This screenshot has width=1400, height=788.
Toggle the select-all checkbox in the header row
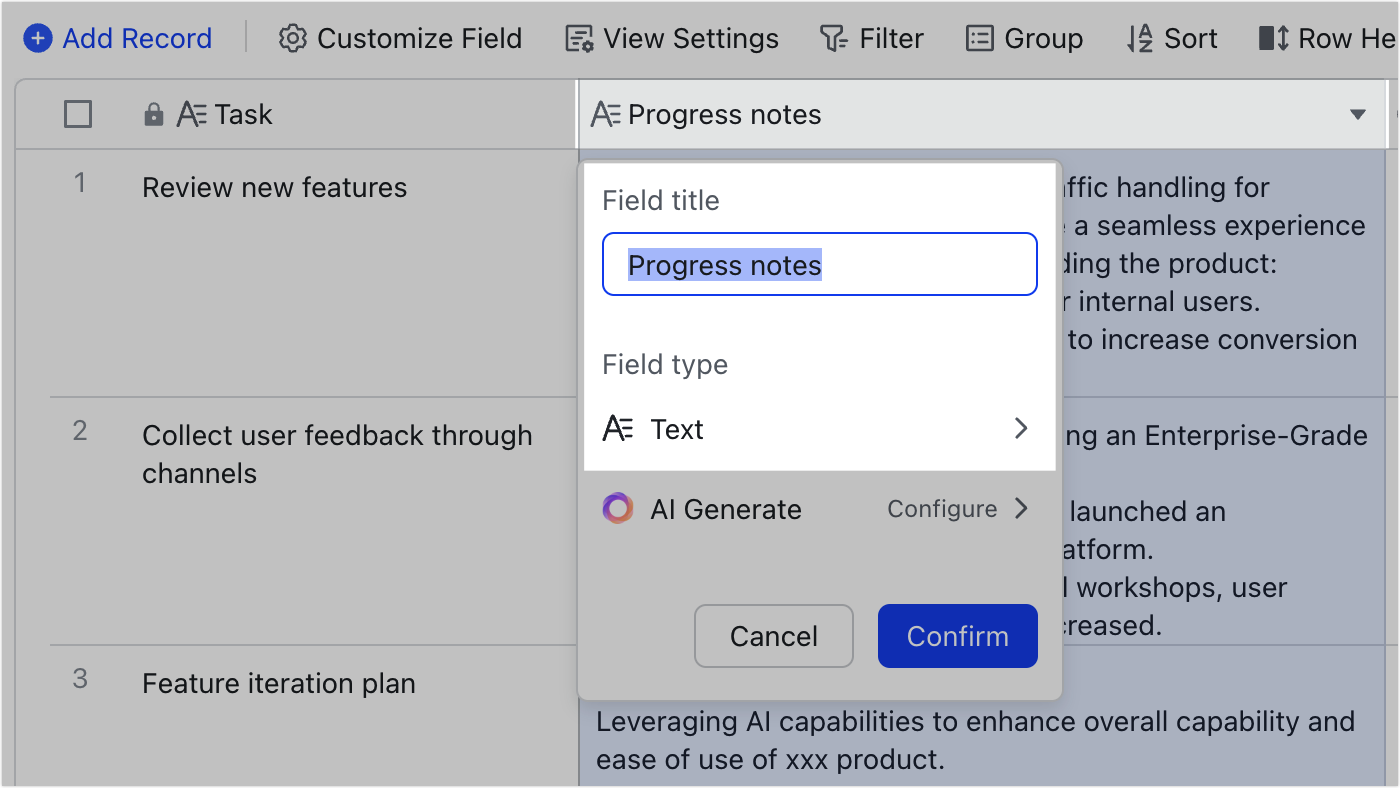[77, 114]
